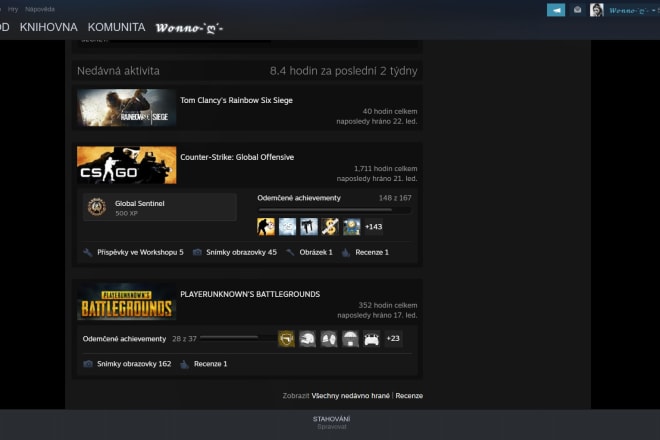The height and width of the screenshot is (440, 660).
Task: Click the PUBG car achievement icon
Action: (x=371, y=339)
